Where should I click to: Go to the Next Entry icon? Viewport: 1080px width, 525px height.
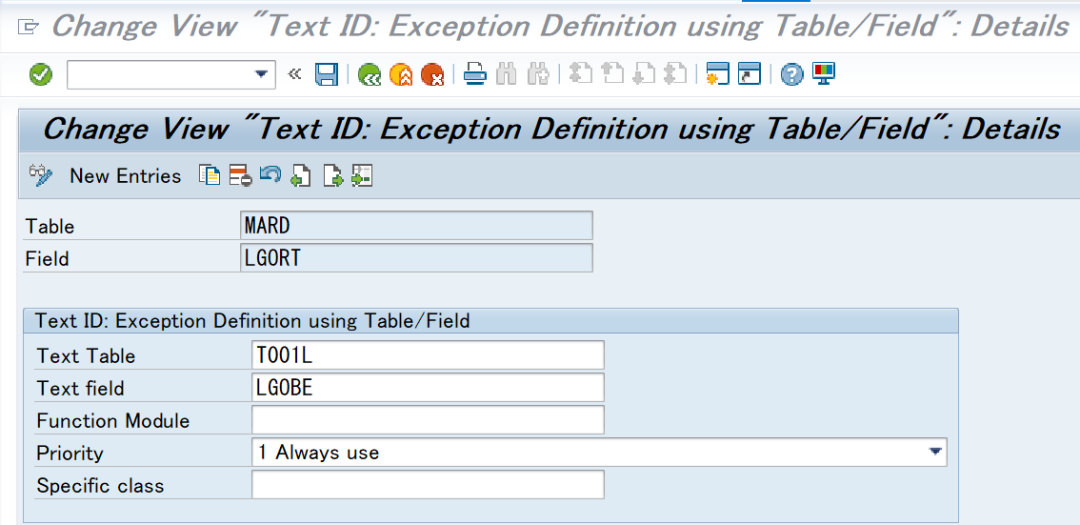[x=332, y=177]
